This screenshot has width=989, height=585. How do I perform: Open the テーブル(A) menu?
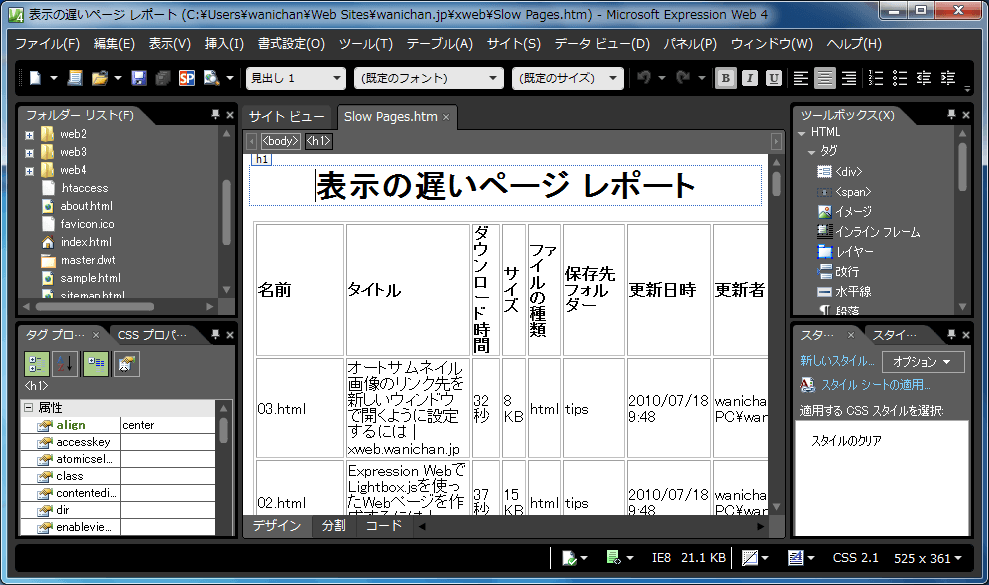440,44
